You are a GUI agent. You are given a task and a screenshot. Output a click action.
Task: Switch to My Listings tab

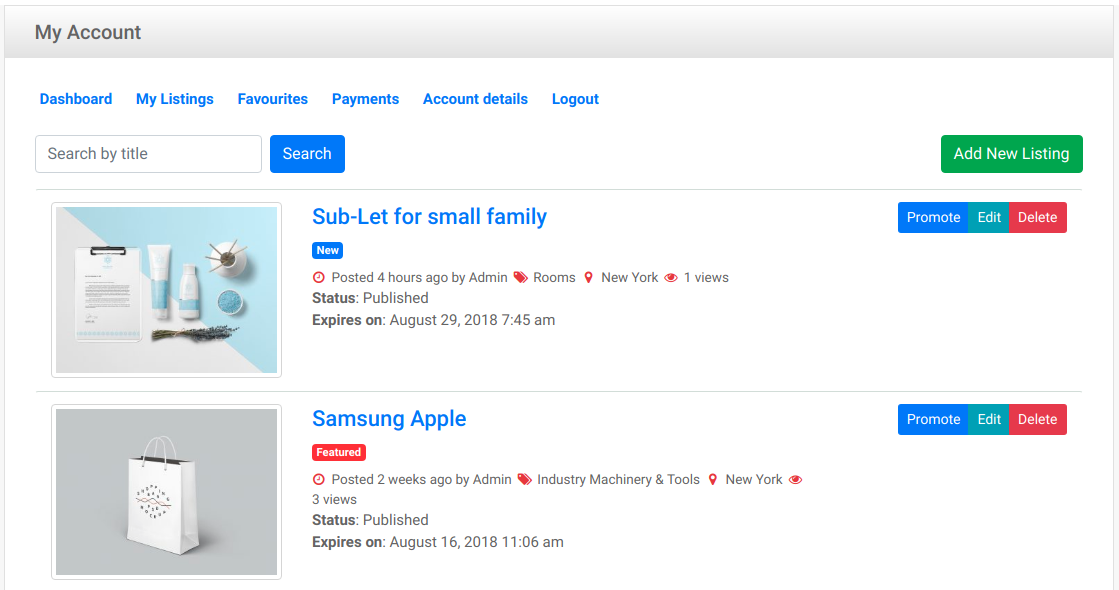point(175,99)
